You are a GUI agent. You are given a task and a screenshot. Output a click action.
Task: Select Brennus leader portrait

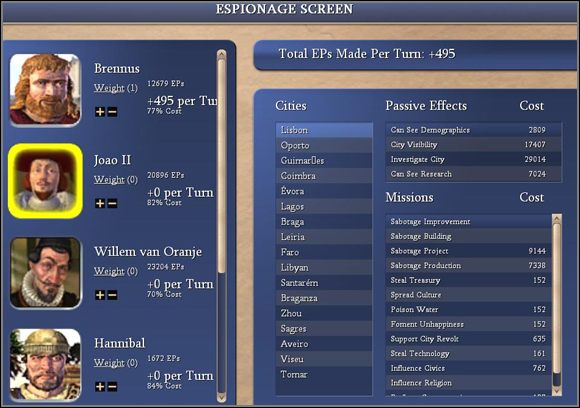45,90
